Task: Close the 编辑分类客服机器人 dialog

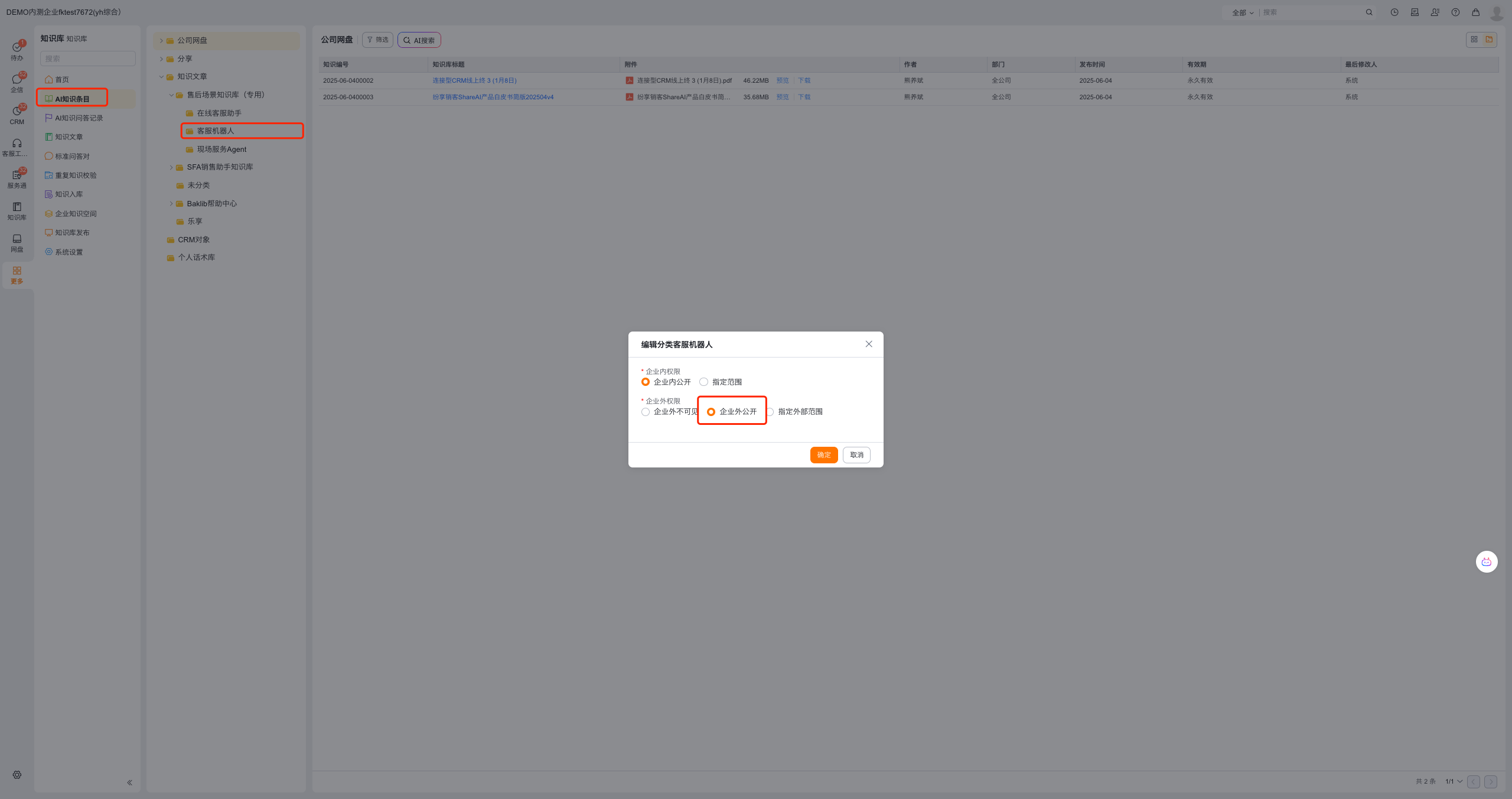Action: coord(868,344)
